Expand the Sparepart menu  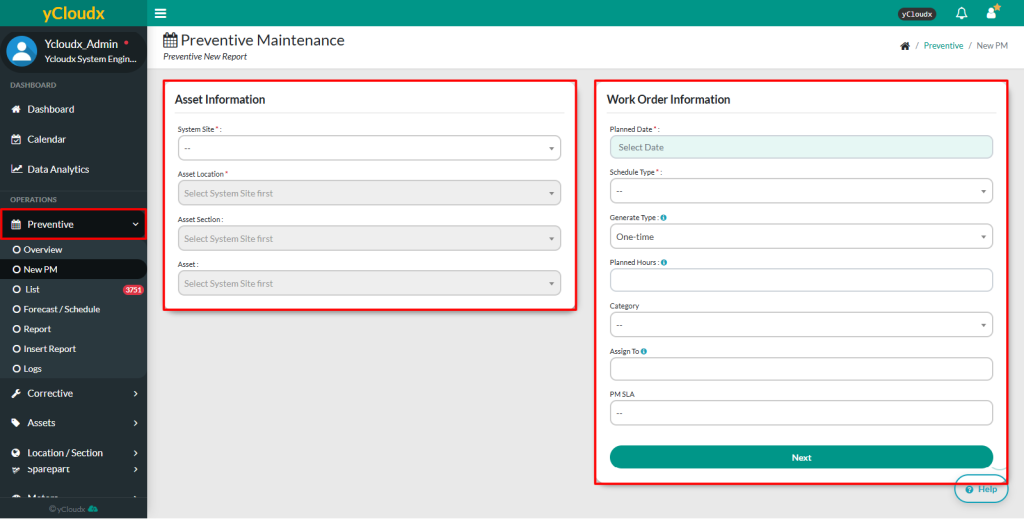tap(73, 469)
